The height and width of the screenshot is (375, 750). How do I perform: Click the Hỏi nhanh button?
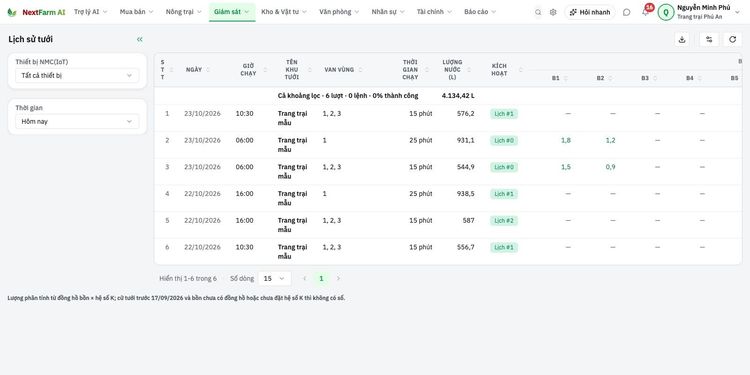[590, 12]
